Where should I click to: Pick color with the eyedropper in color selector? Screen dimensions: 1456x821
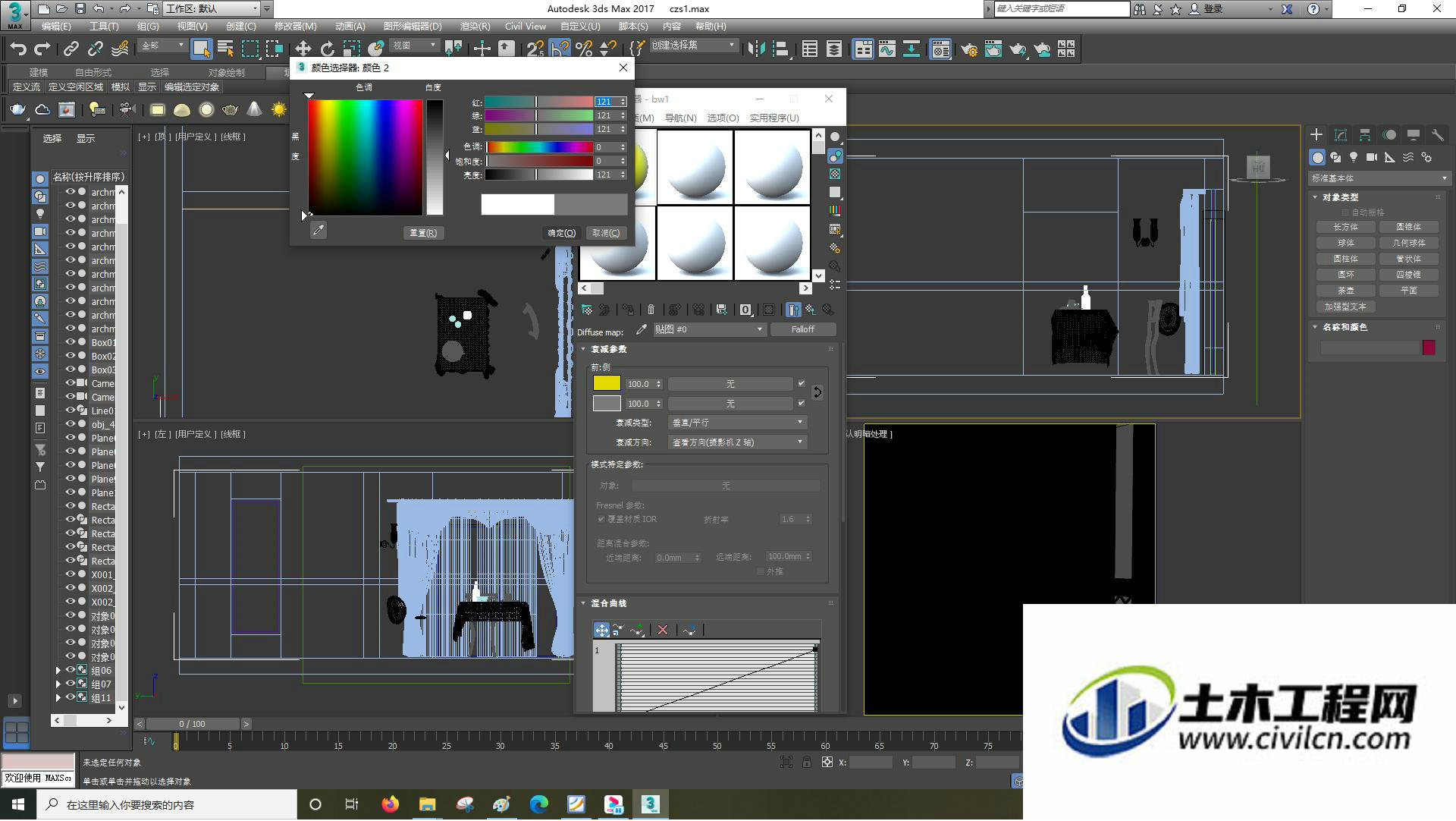point(318,231)
